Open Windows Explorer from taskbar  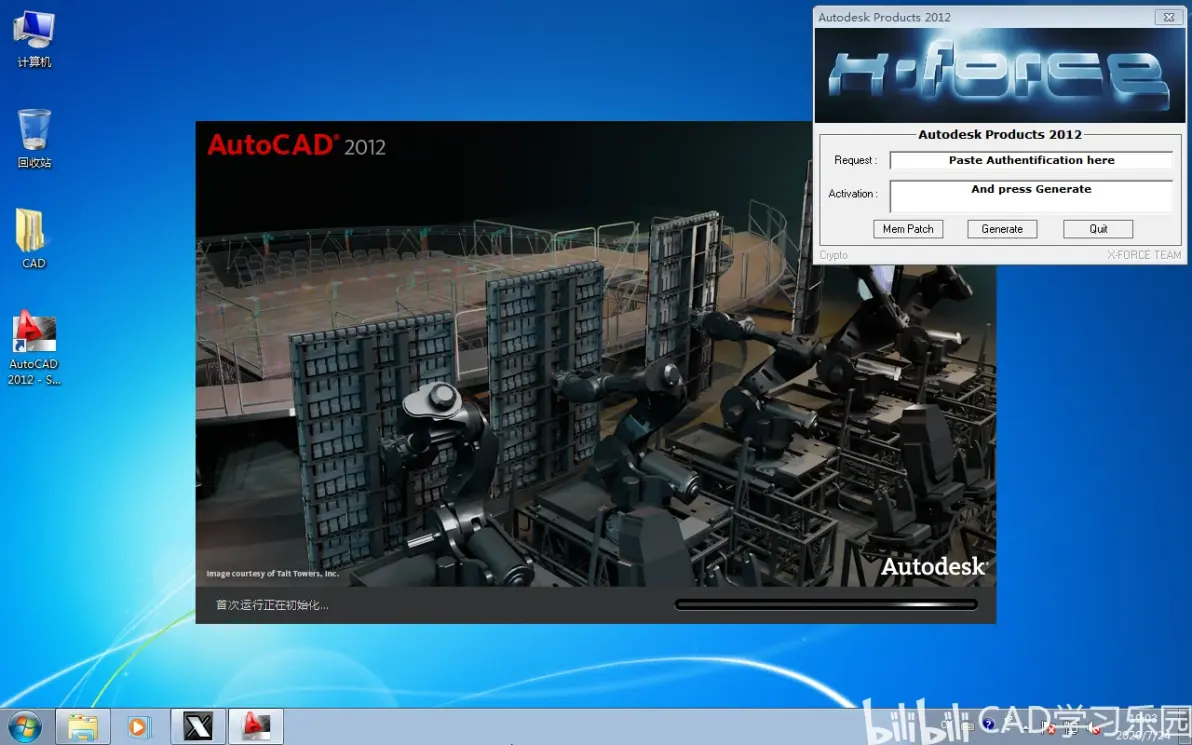pos(83,727)
